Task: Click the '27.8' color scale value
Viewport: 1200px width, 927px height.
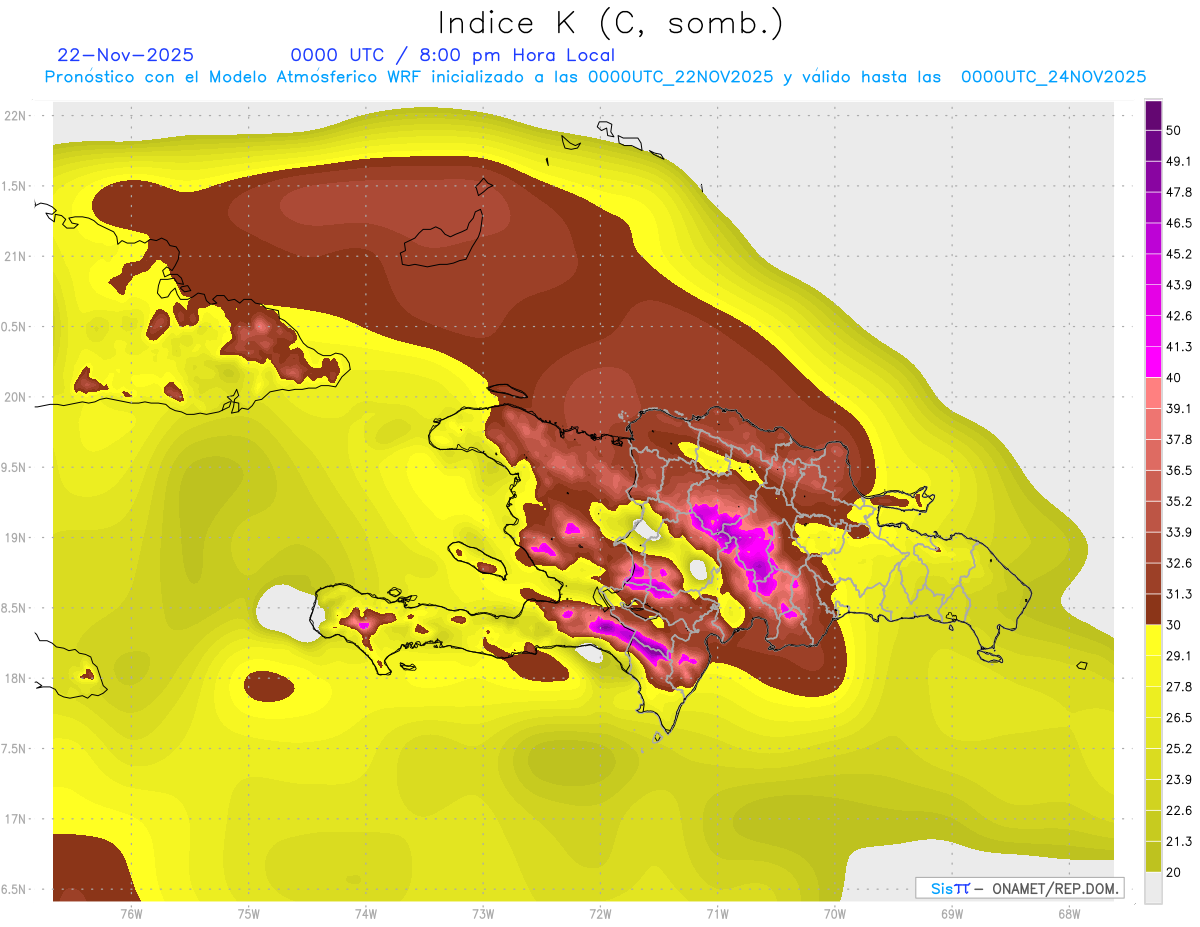Action: click(1179, 687)
